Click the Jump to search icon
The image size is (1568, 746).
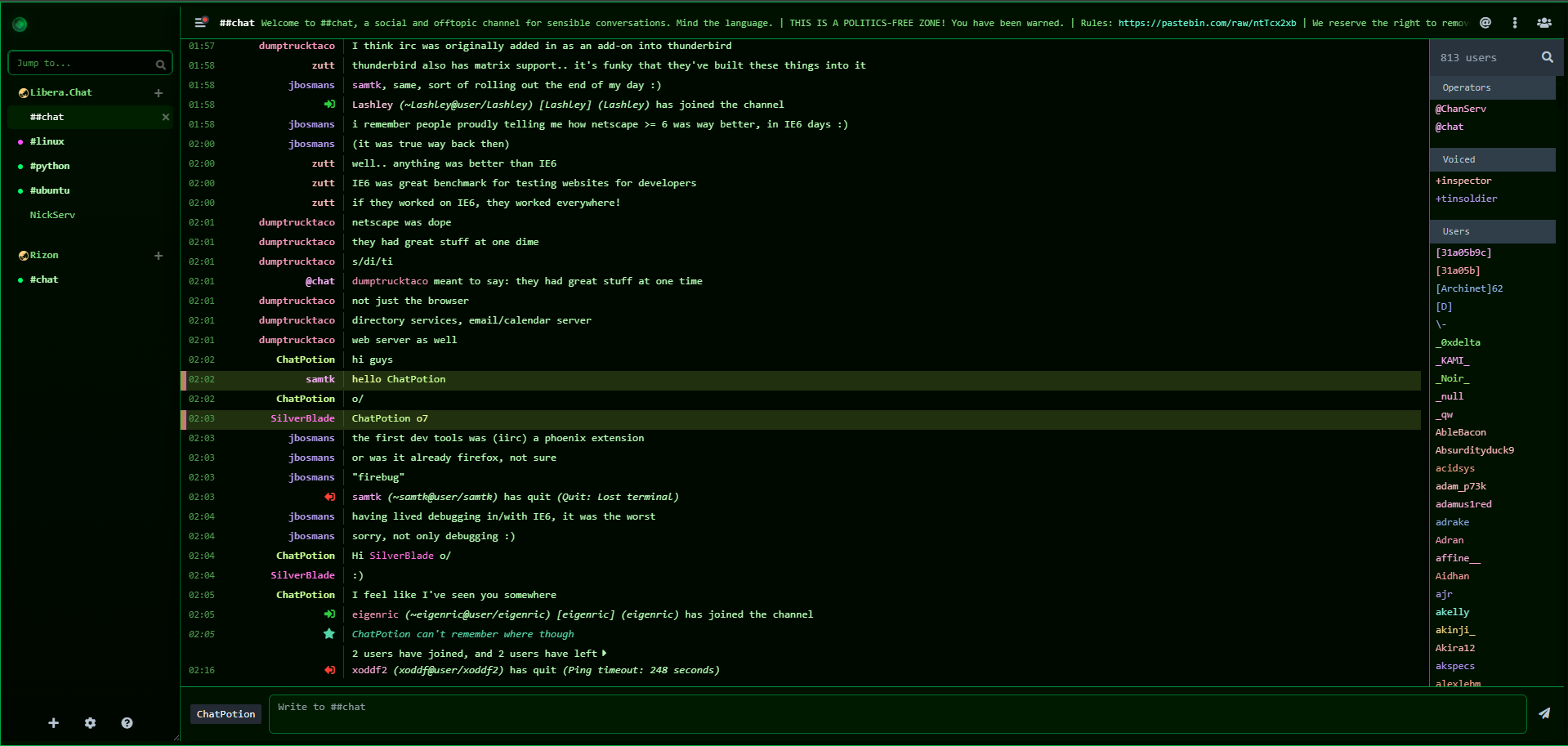pyautogui.click(x=161, y=64)
